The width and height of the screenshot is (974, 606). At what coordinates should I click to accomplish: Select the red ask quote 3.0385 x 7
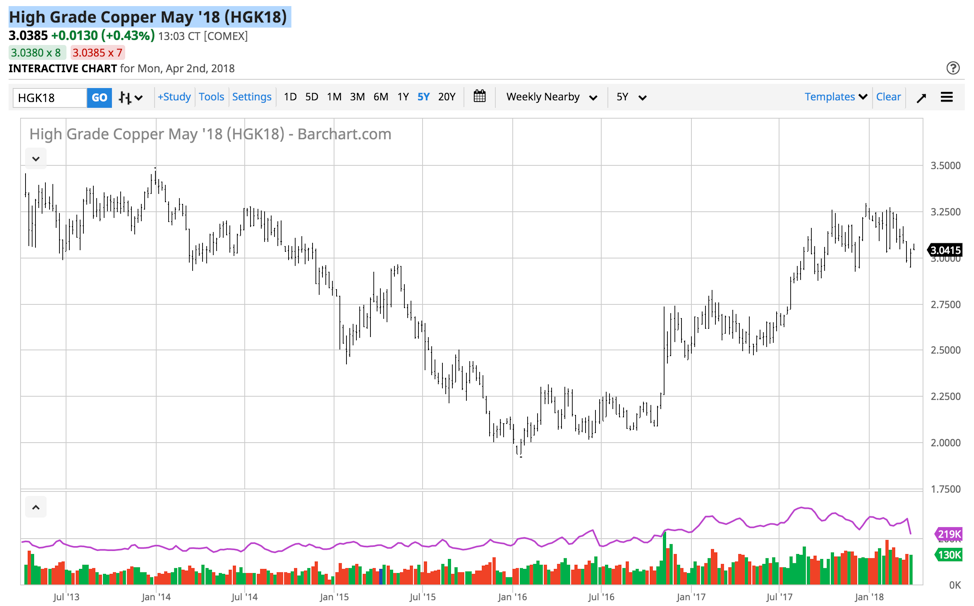click(x=99, y=51)
